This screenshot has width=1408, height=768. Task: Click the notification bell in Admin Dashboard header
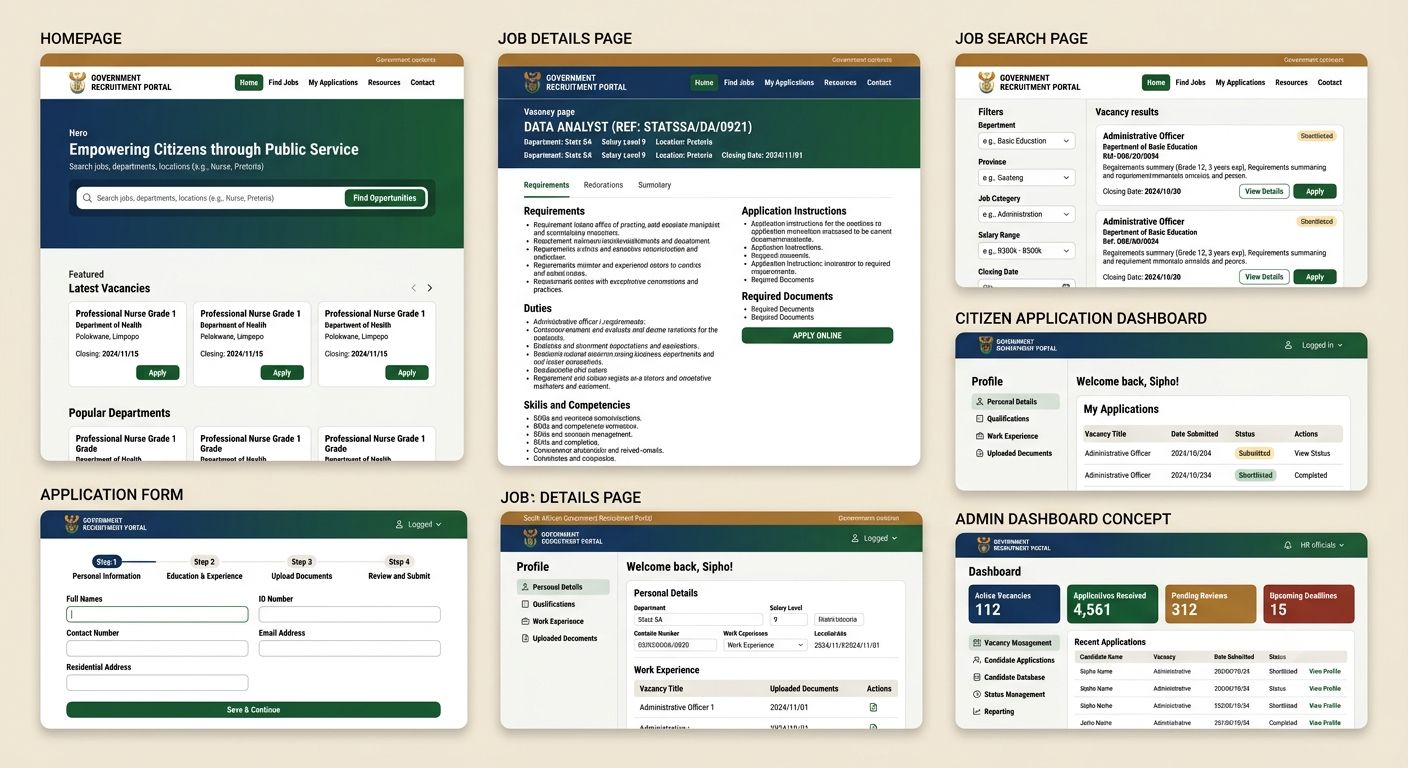click(1289, 545)
